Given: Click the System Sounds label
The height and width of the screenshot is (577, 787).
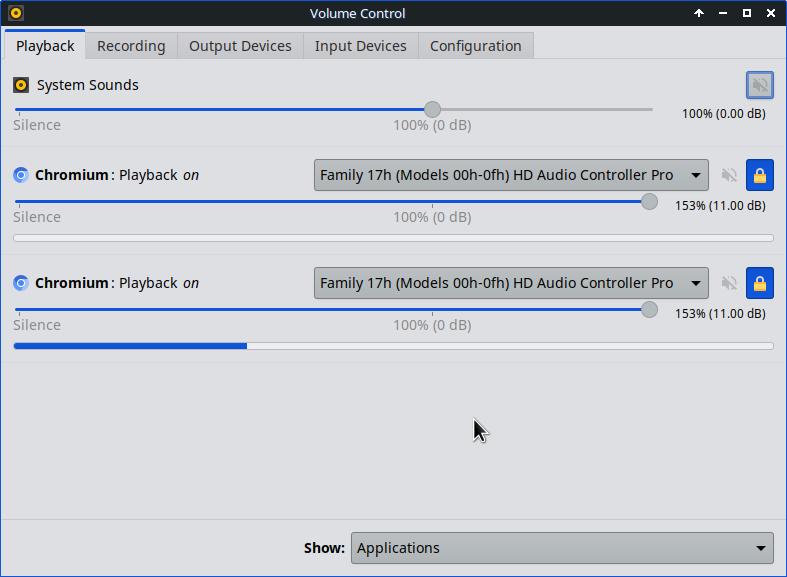Looking at the screenshot, I should click(87, 85).
